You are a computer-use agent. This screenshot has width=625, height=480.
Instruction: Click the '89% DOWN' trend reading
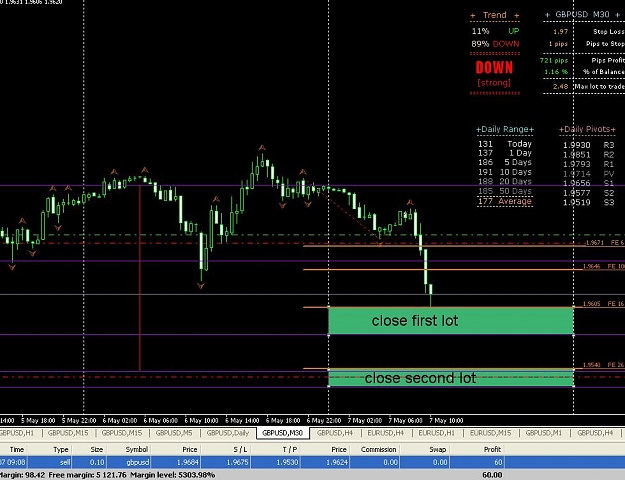495,44
